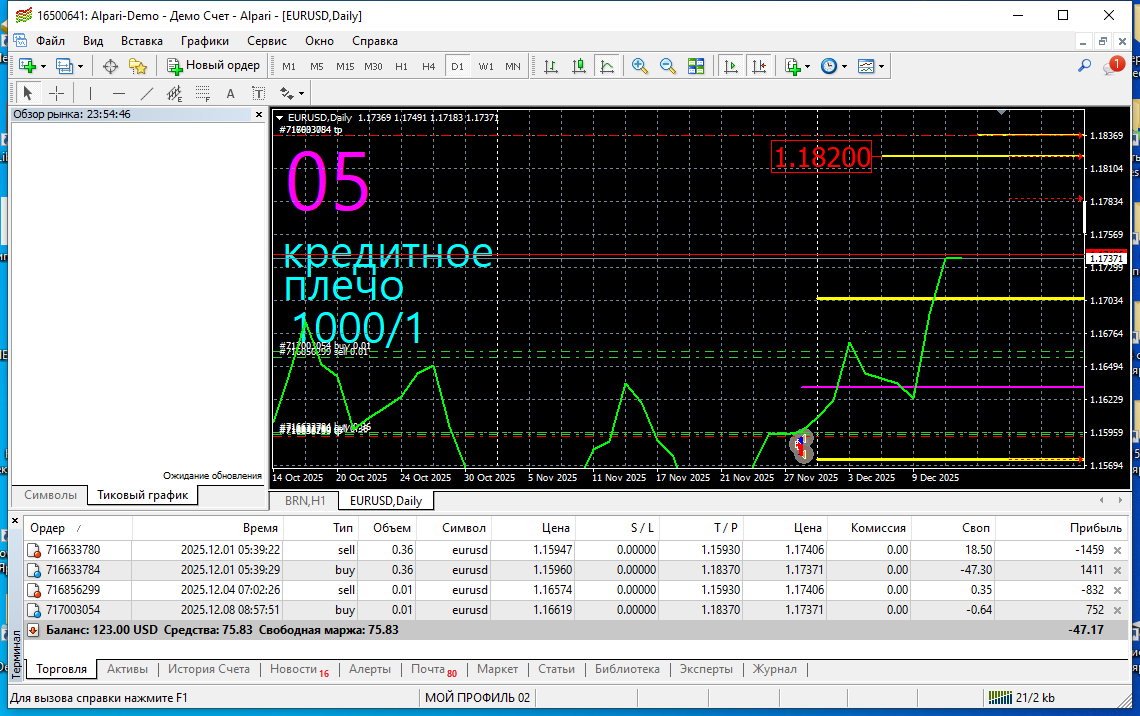Viewport: 1140px width, 716px height.
Task: Click the Новый ордер button
Action: click(214, 66)
